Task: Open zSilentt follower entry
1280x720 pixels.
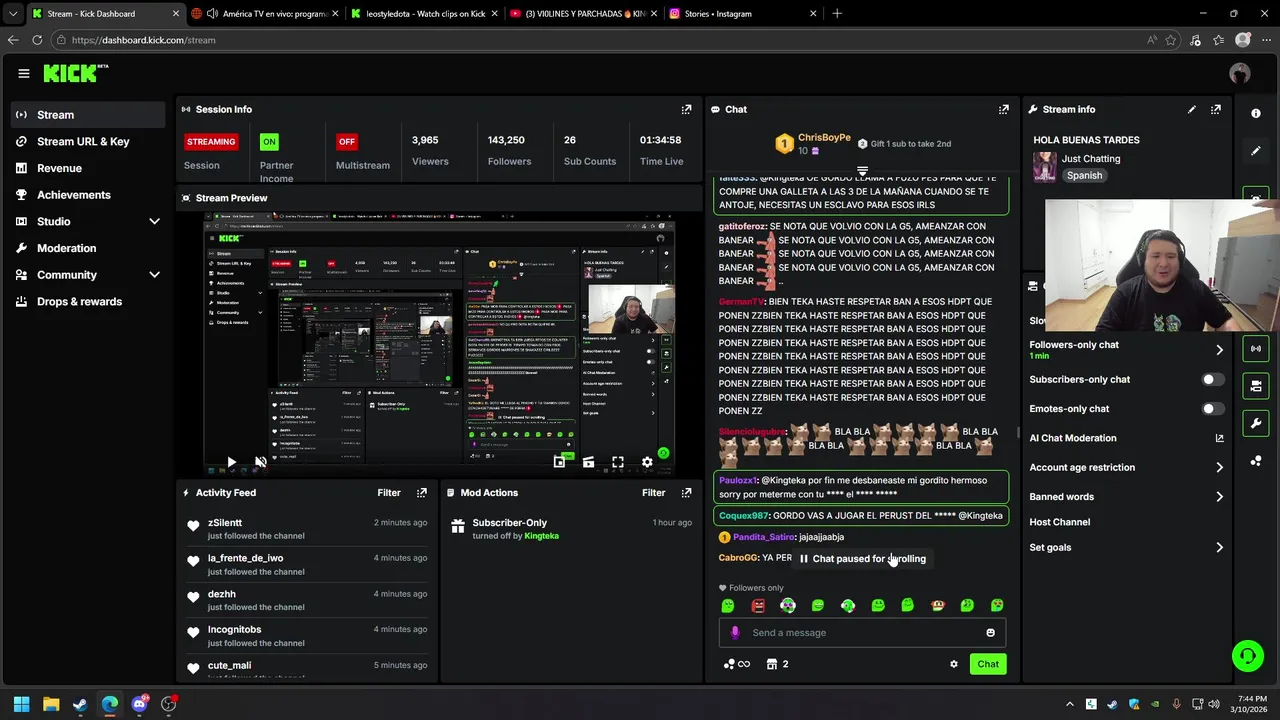Action: 306,529
